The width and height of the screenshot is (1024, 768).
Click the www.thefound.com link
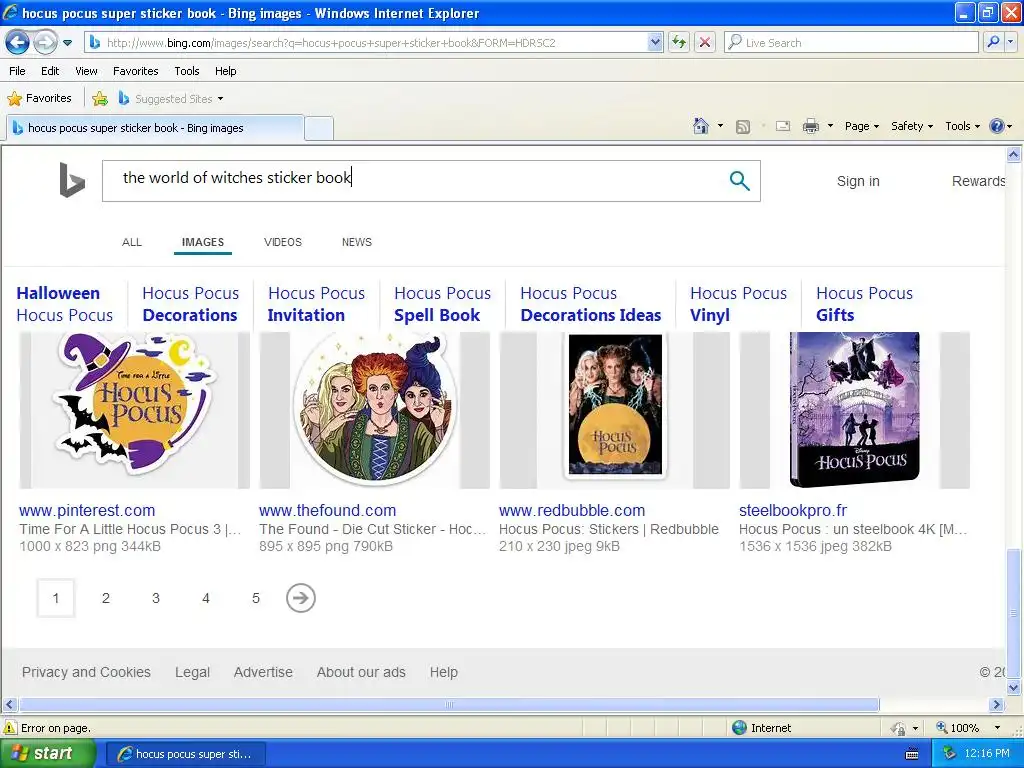click(327, 510)
